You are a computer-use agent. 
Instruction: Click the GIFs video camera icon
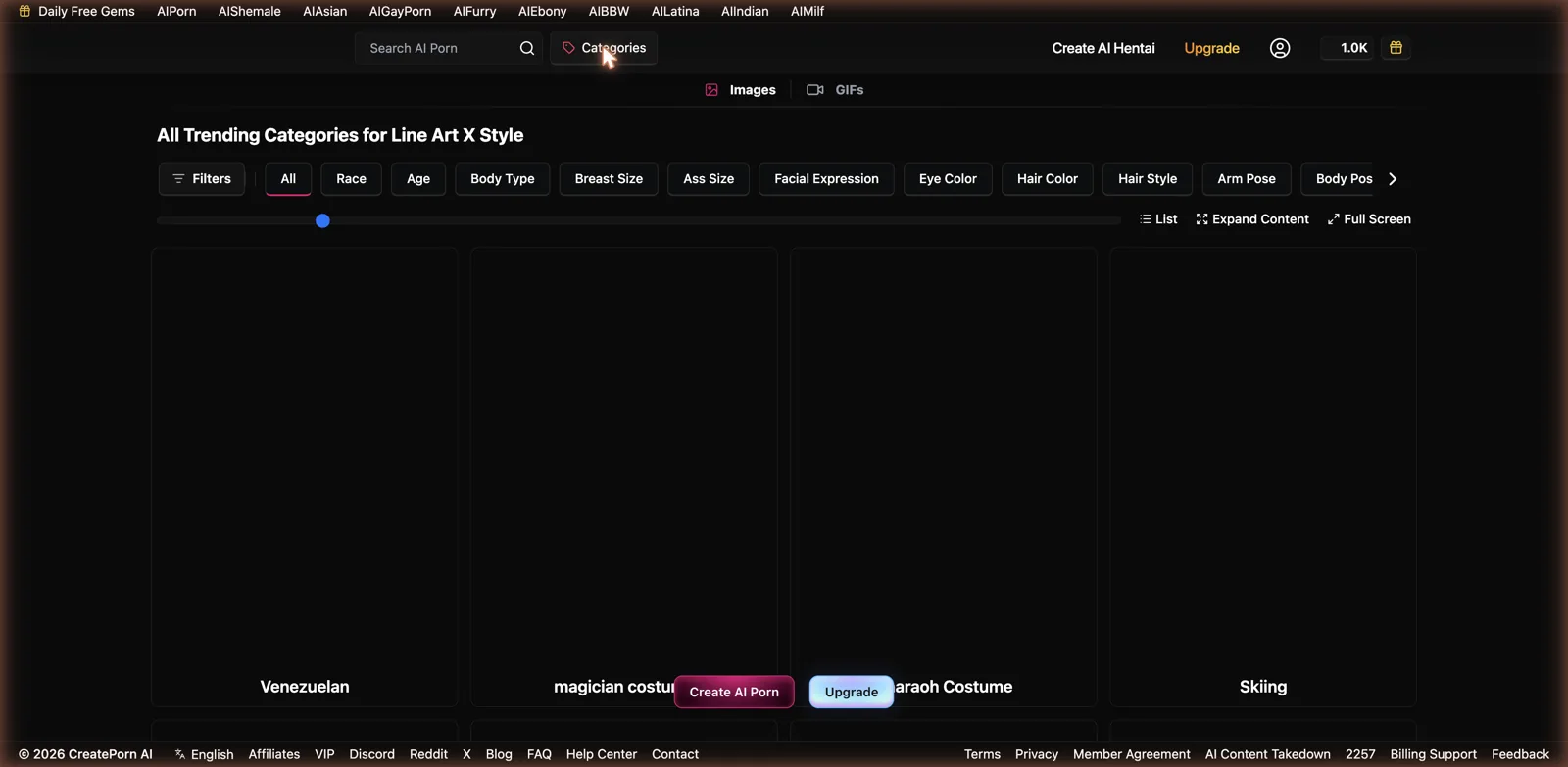coord(814,90)
